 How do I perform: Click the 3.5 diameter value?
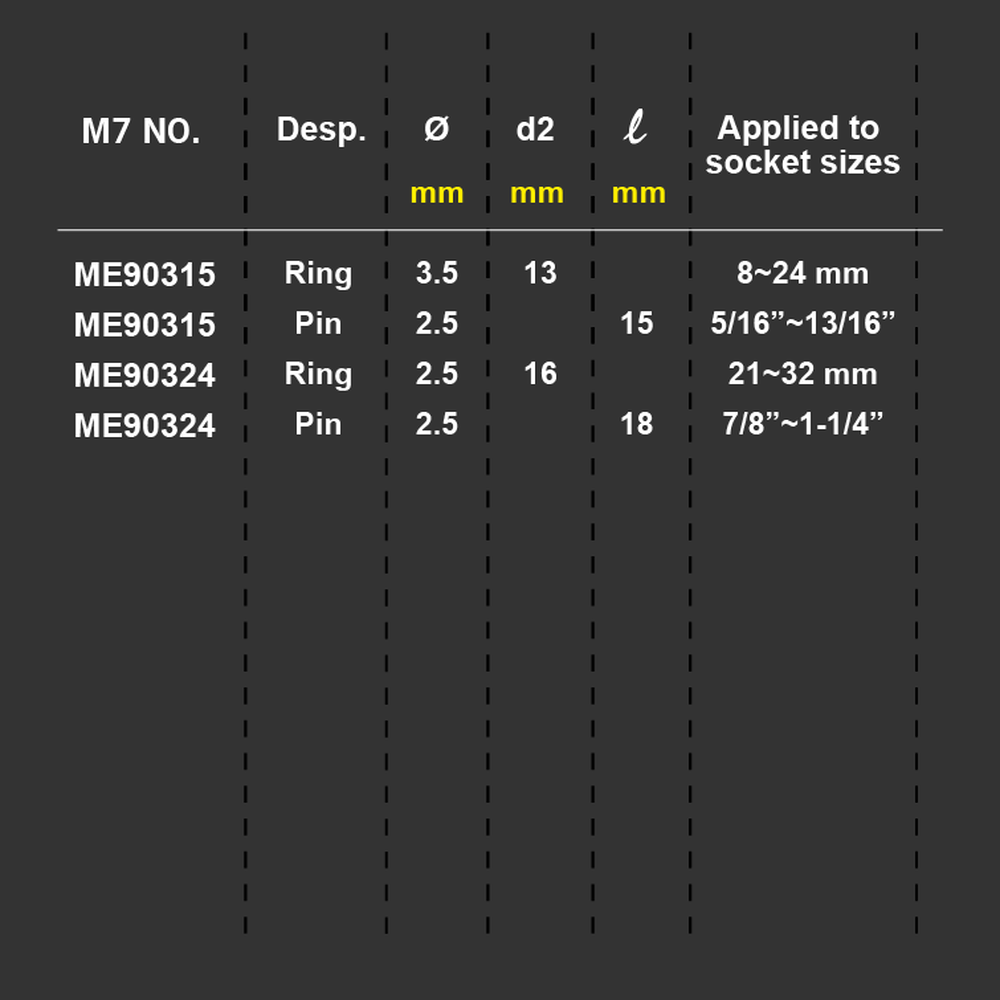[437, 273]
